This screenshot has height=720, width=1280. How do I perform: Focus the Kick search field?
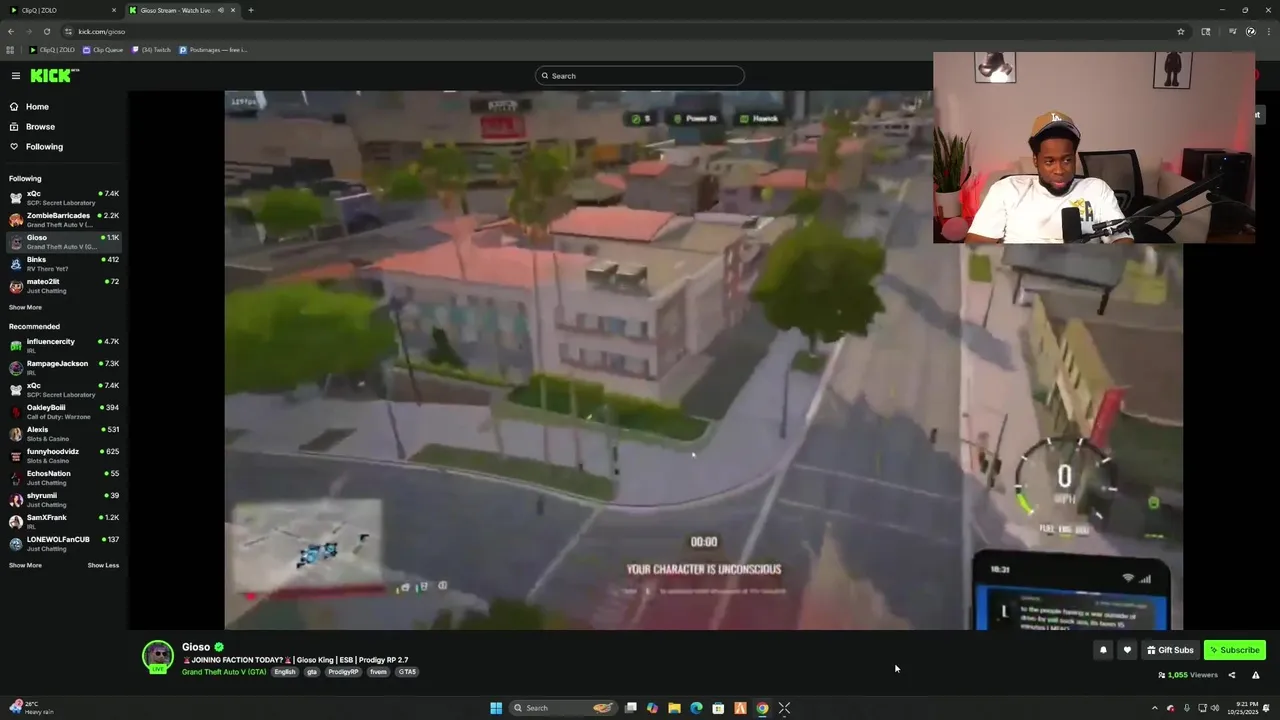pyautogui.click(x=640, y=76)
